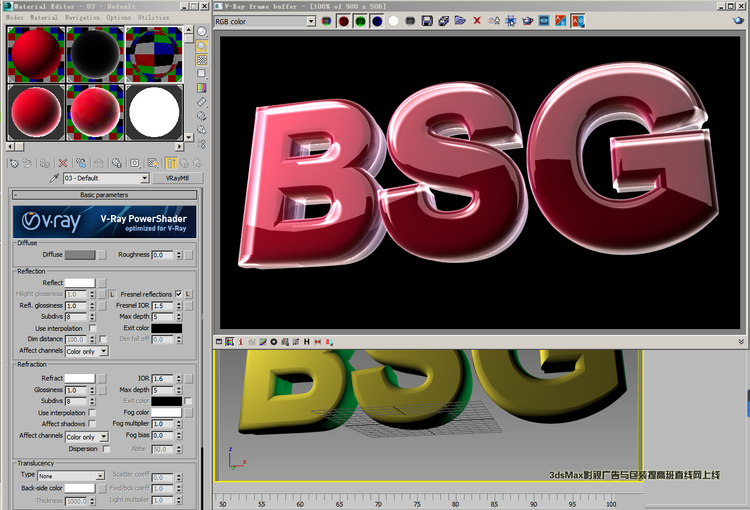This screenshot has height=510, width=750.
Task: Select the black sphere material slot
Action: click(x=95, y=54)
